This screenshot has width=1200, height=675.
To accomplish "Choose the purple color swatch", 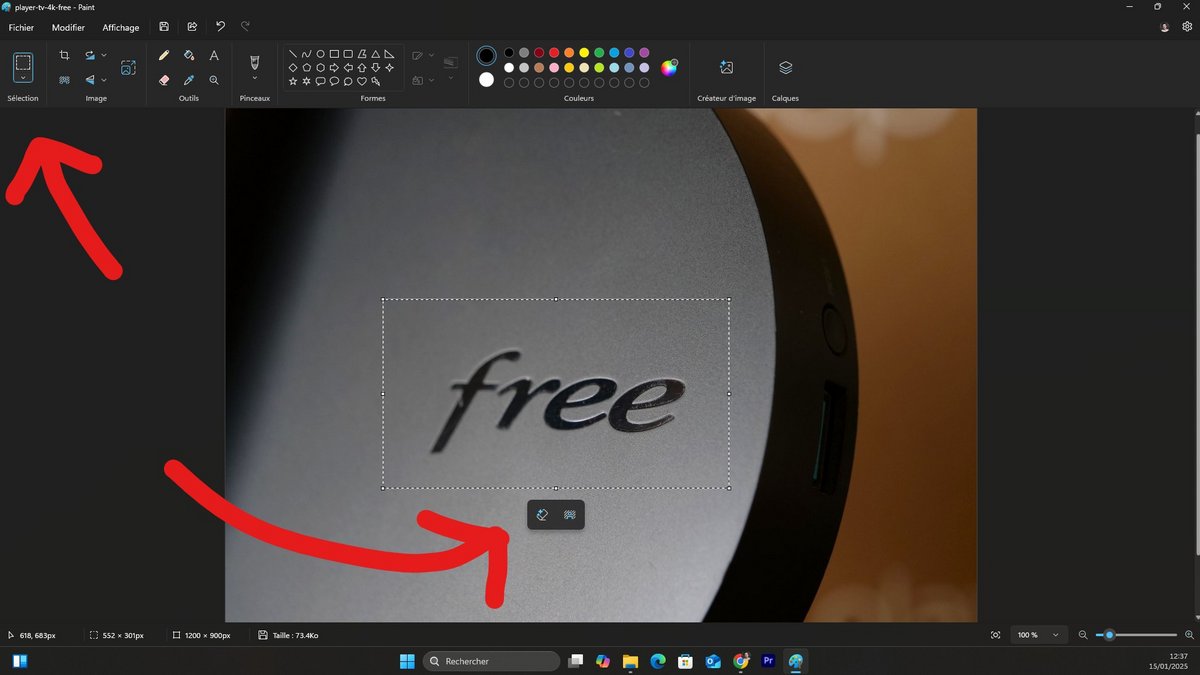I will click(x=644, y=53).
